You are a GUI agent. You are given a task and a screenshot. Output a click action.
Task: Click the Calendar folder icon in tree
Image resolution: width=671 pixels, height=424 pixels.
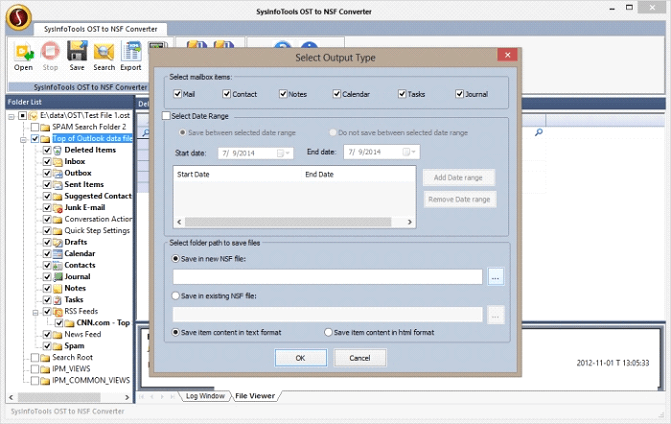click(57, 254)
